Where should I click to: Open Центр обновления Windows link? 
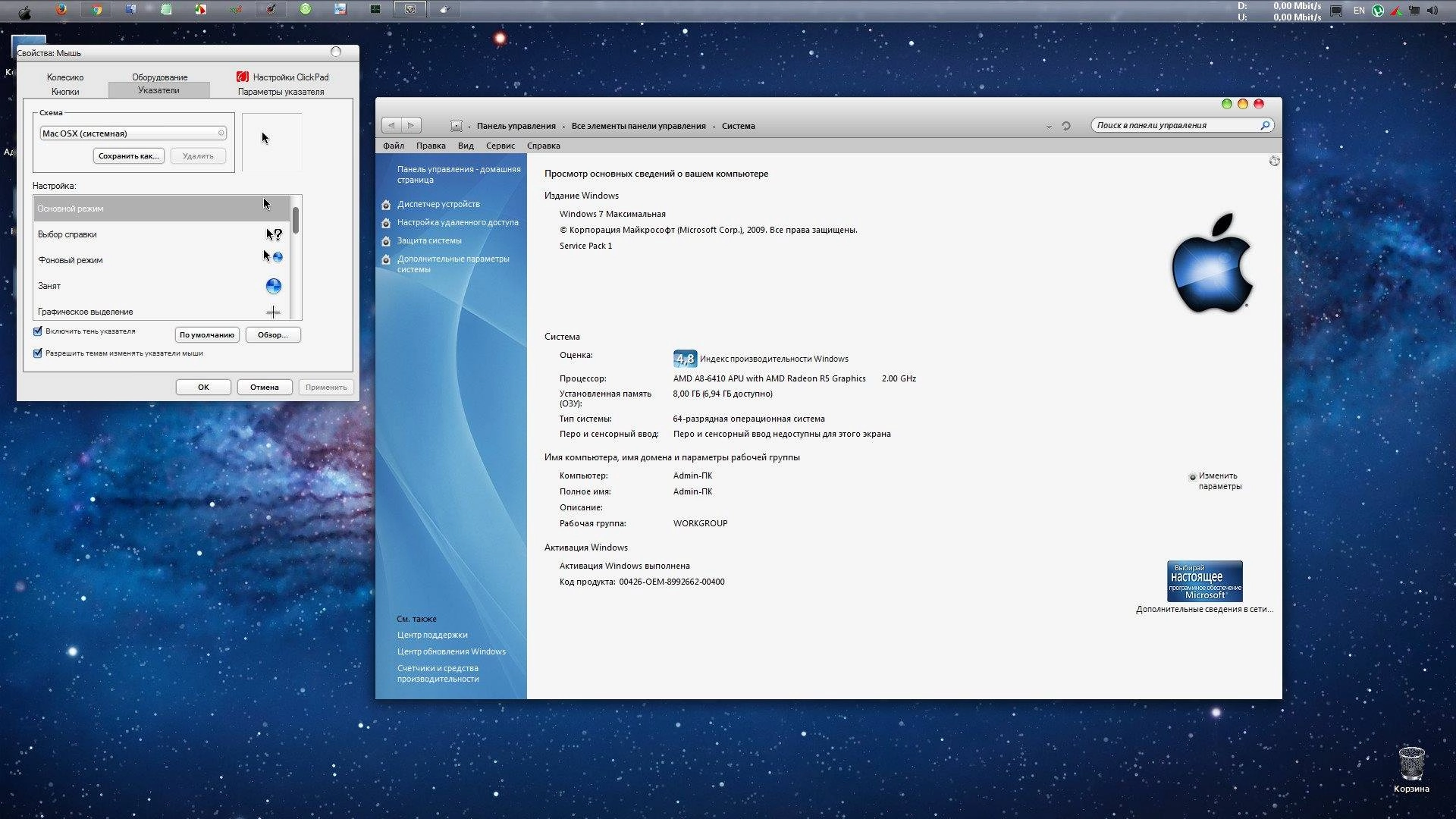(x=451, y=651)
